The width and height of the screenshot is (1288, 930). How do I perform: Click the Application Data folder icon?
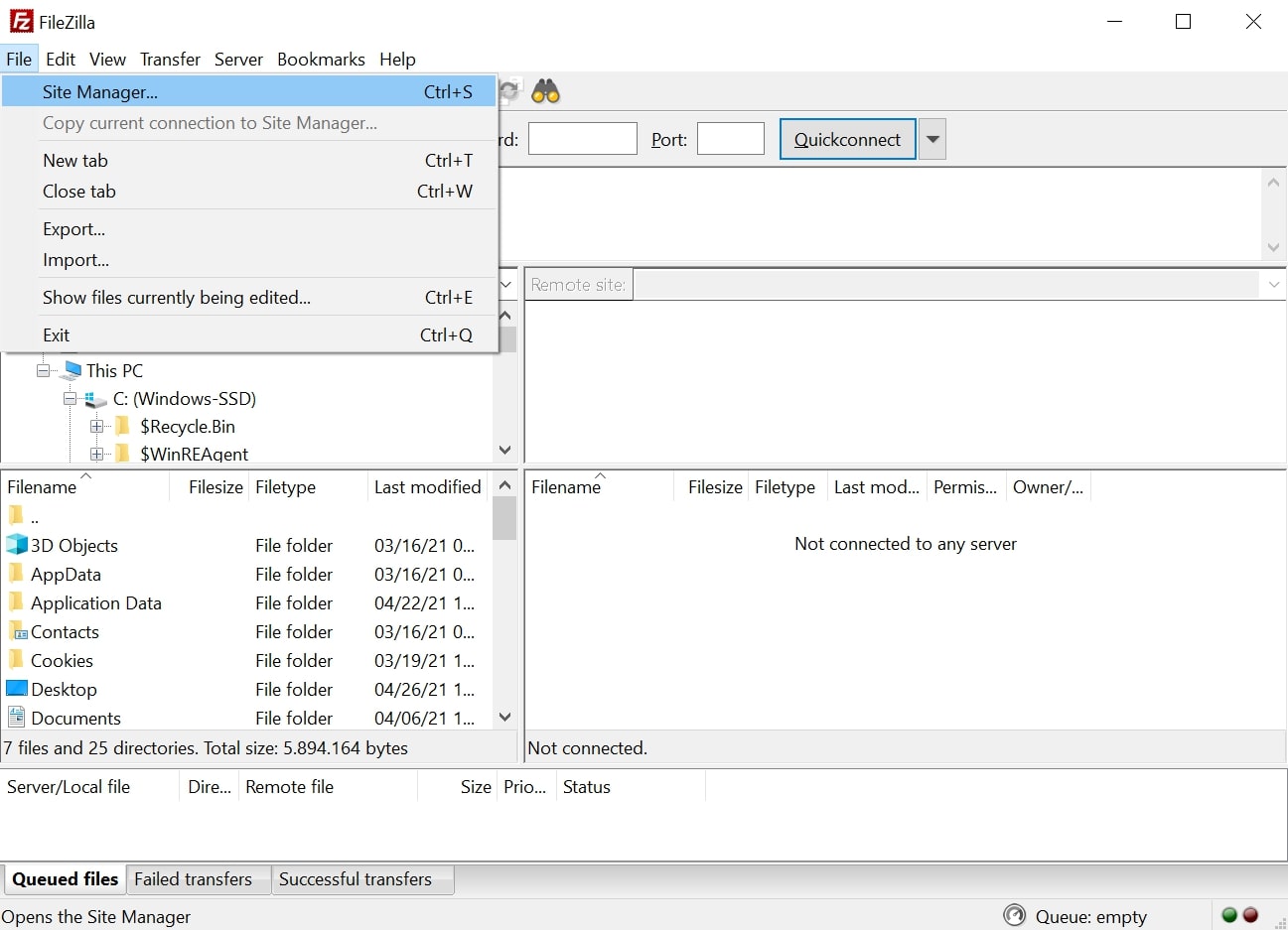click(x=16, y=602)
